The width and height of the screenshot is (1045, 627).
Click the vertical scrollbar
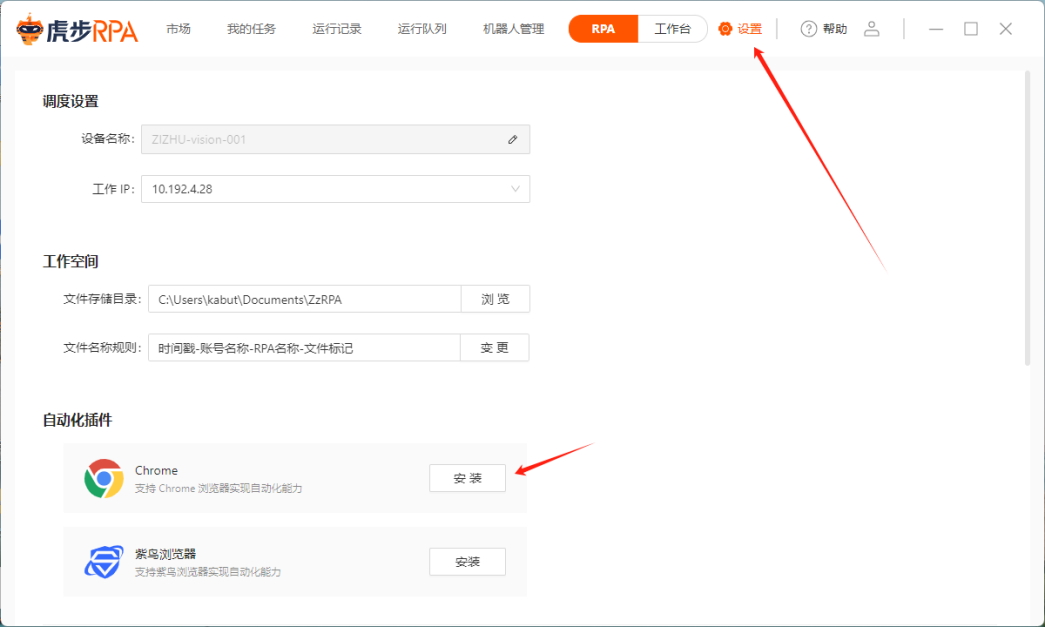[x=1027, y=219]
